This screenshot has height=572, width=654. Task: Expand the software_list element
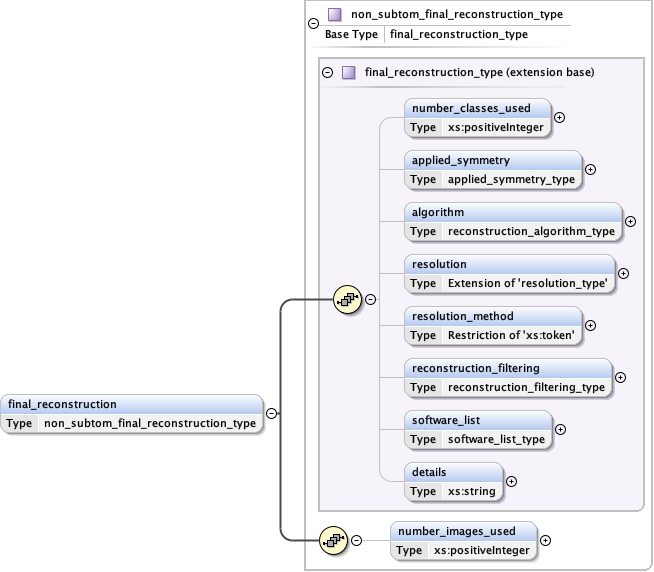(x=560, y=429)
